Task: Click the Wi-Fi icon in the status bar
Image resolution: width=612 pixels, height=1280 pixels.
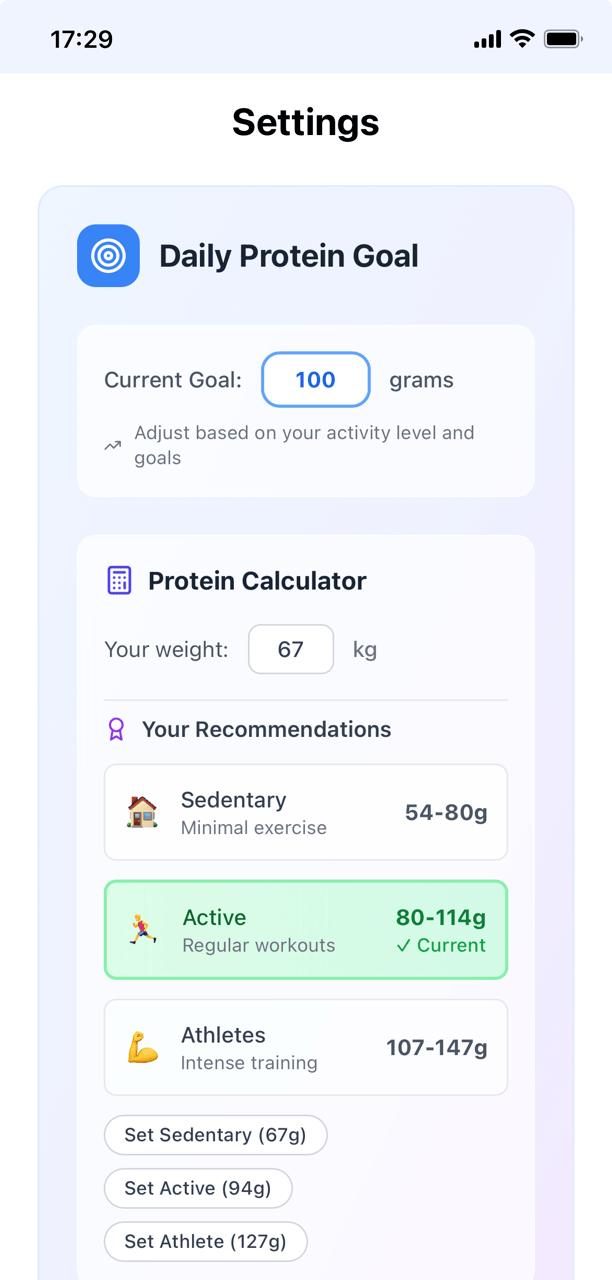Action: 521,38
